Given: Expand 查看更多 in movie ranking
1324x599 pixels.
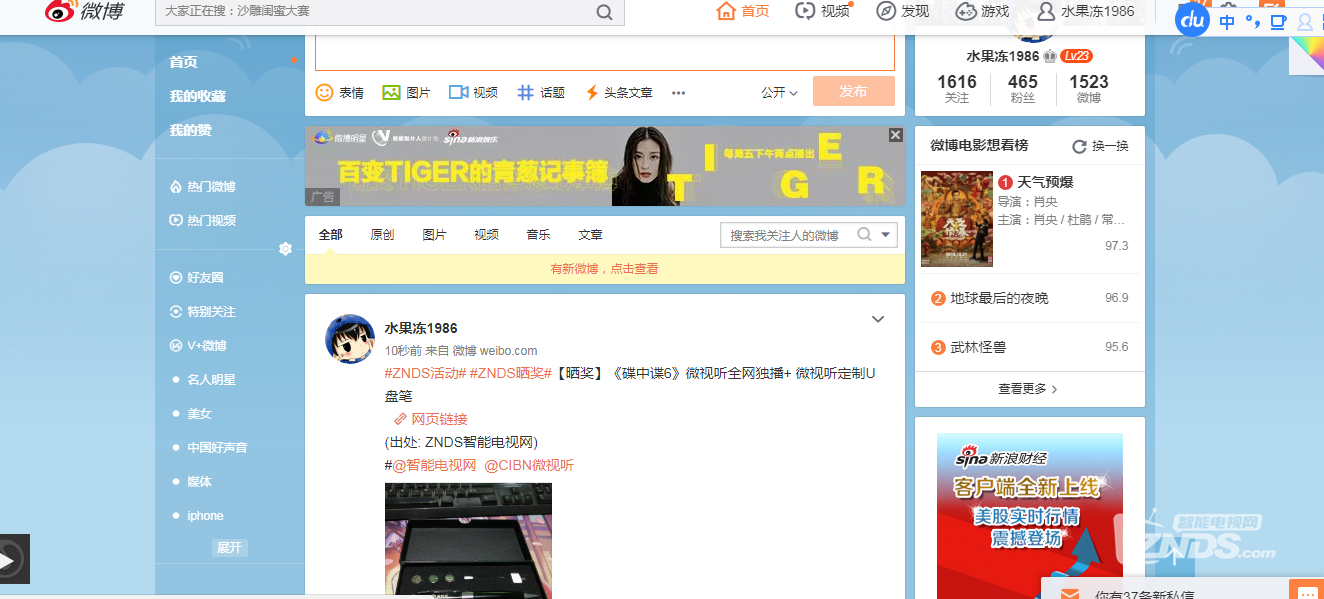Looking at the screenshot, I should coord(1028,389).
